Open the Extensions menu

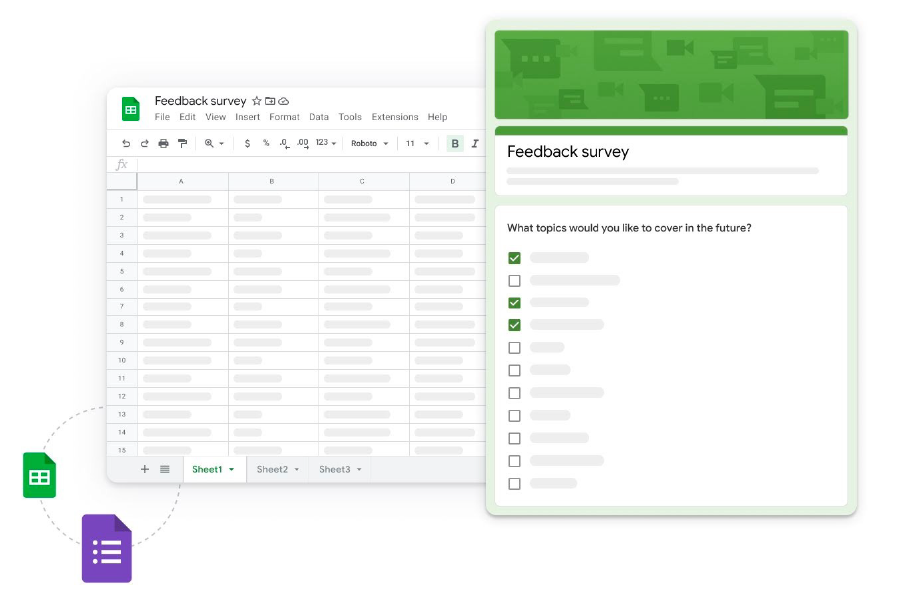(x=395, y=117)
